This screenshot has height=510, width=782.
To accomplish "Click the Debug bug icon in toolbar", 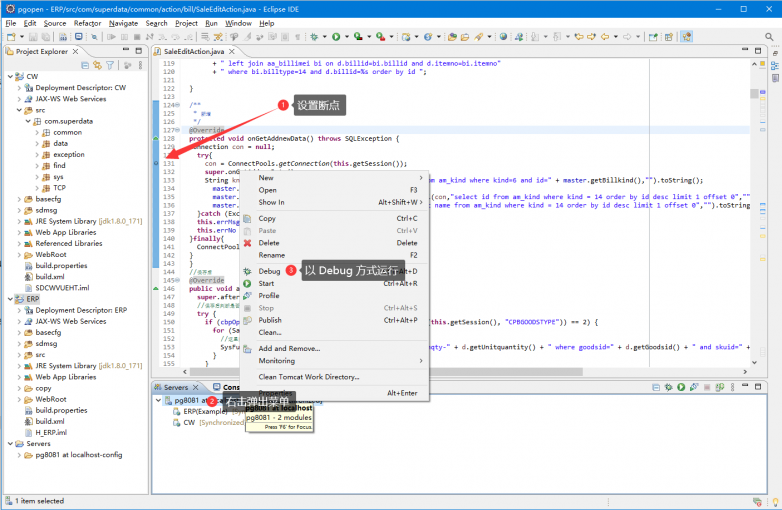I will tap(315, 37).
